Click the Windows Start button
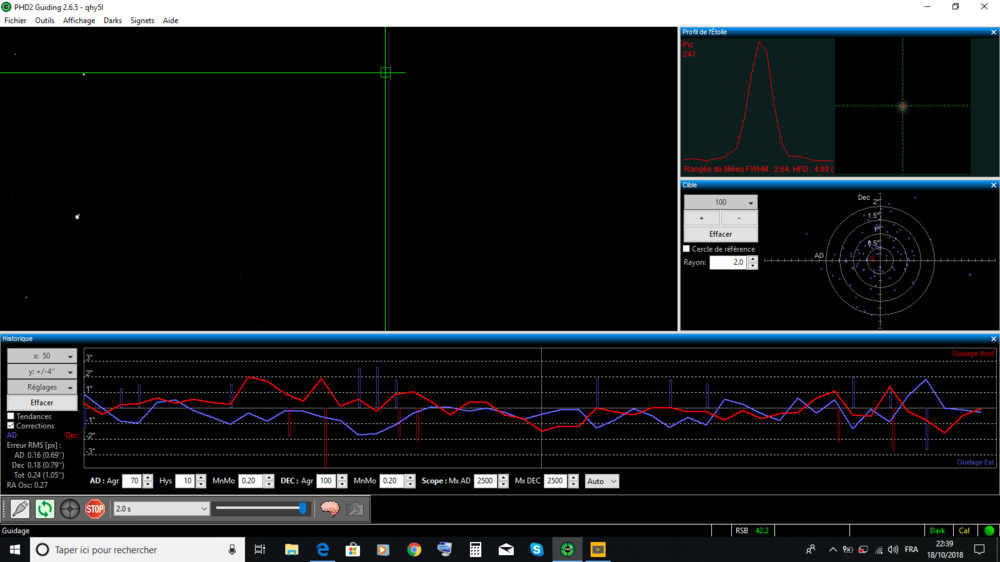The width and height of the screenshot is (1000, 562). tap(15, 549)
